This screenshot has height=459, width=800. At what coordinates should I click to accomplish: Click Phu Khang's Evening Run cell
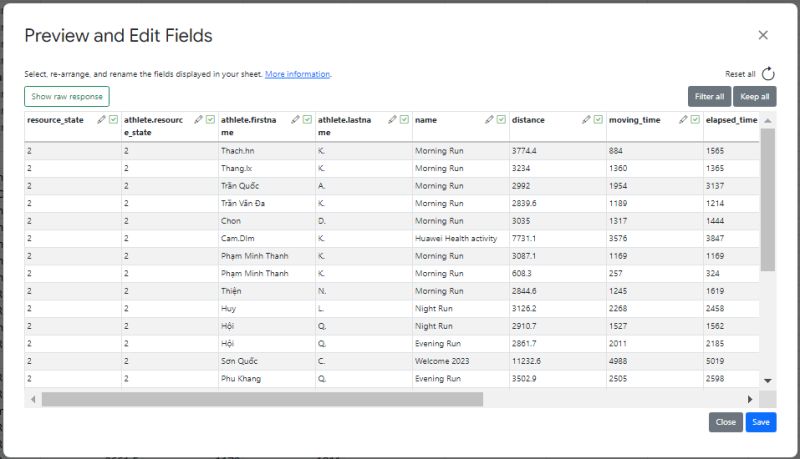tap(461, 378)
